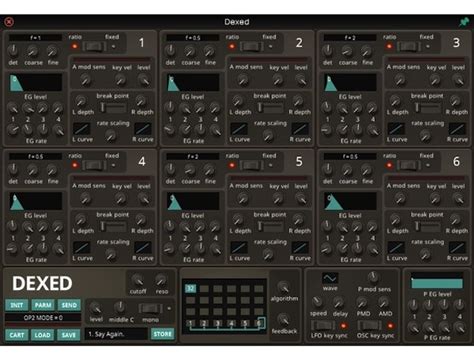Click the algorithm 32 diagram display
474x361 pixels.
[224, 306]
